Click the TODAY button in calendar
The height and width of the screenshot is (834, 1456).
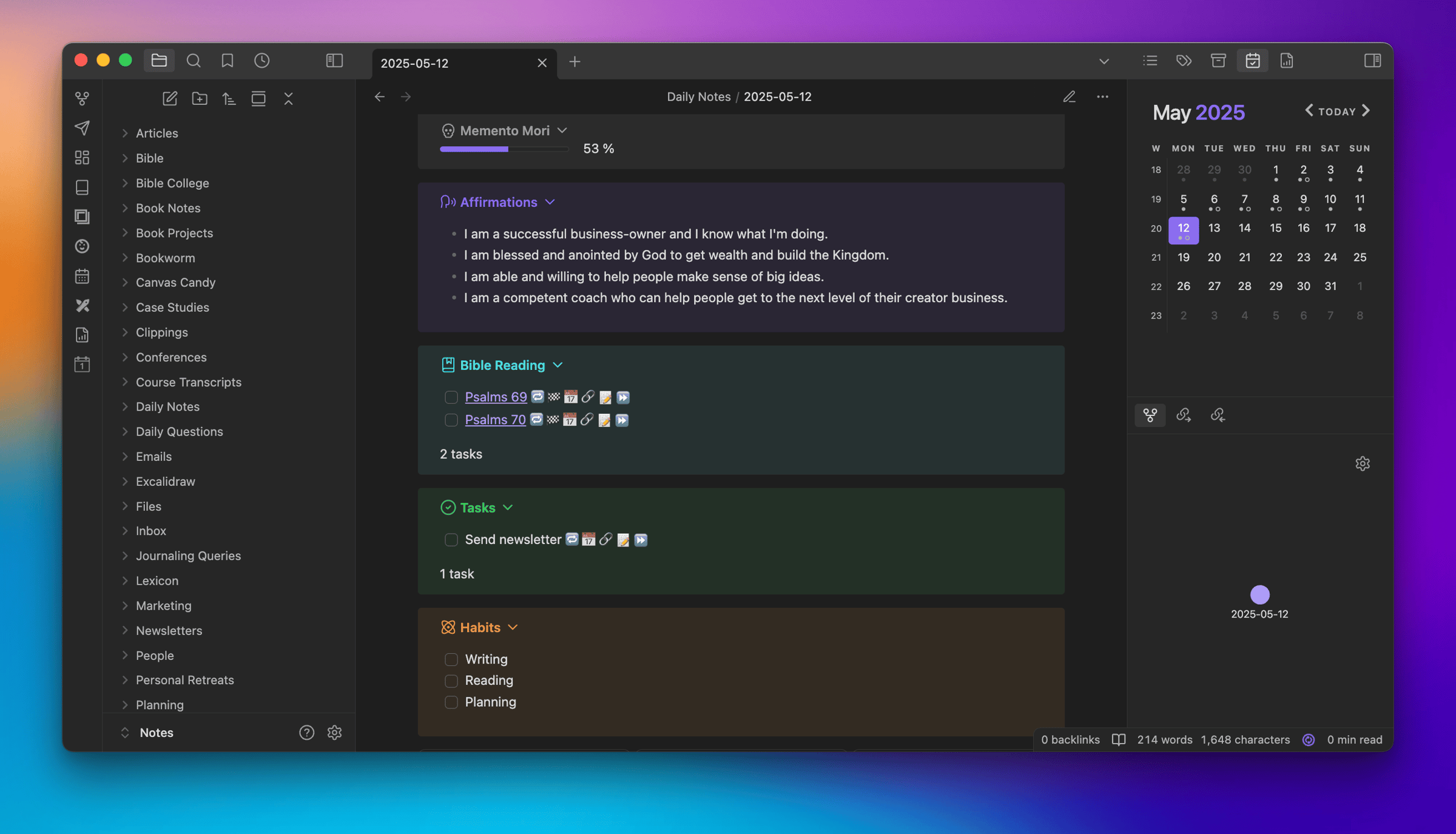pos(1337,112)
